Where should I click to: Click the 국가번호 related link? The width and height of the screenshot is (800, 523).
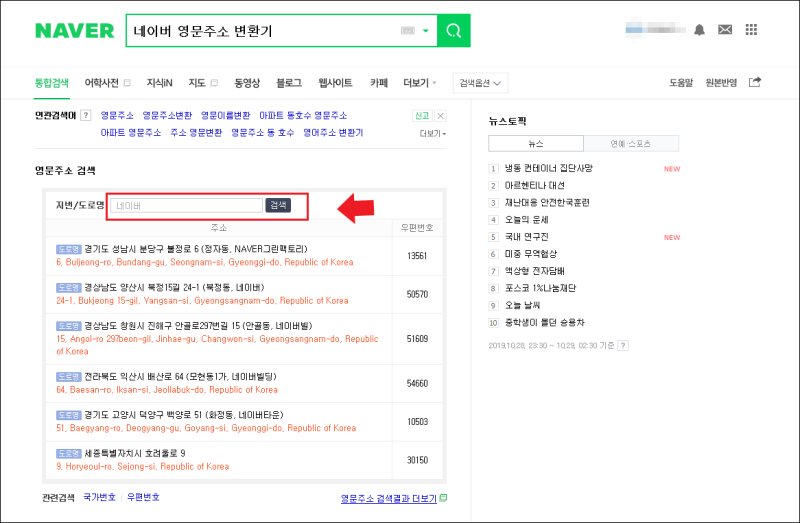tap(99, 497)
